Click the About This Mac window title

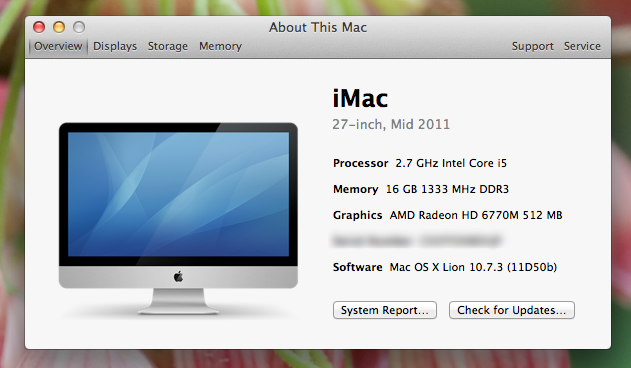[x=318, y=27]
